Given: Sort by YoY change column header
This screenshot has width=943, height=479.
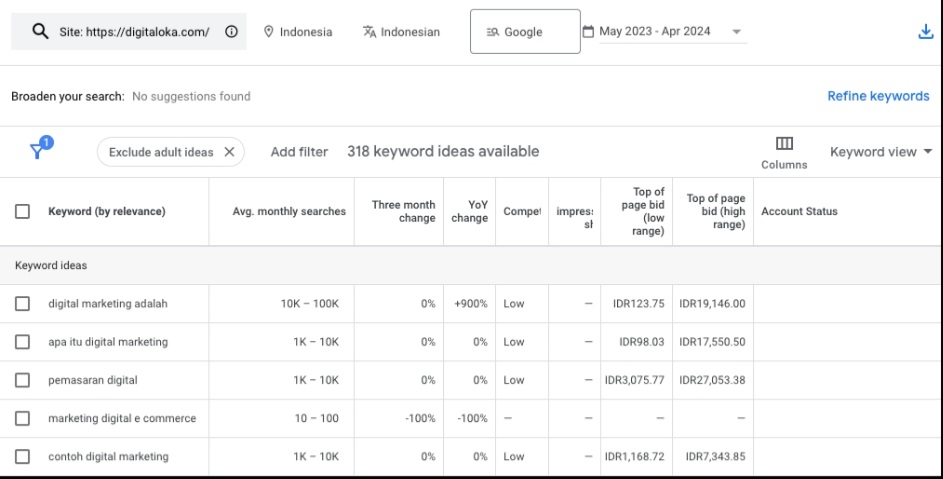Looking at the screenshot, I should pyautogui.click(x=470, y=211).
